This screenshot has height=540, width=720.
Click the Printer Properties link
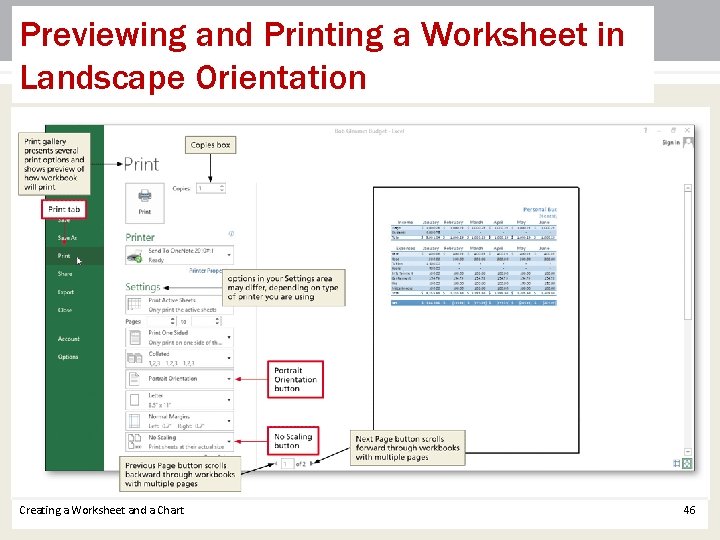coord(205,270)
